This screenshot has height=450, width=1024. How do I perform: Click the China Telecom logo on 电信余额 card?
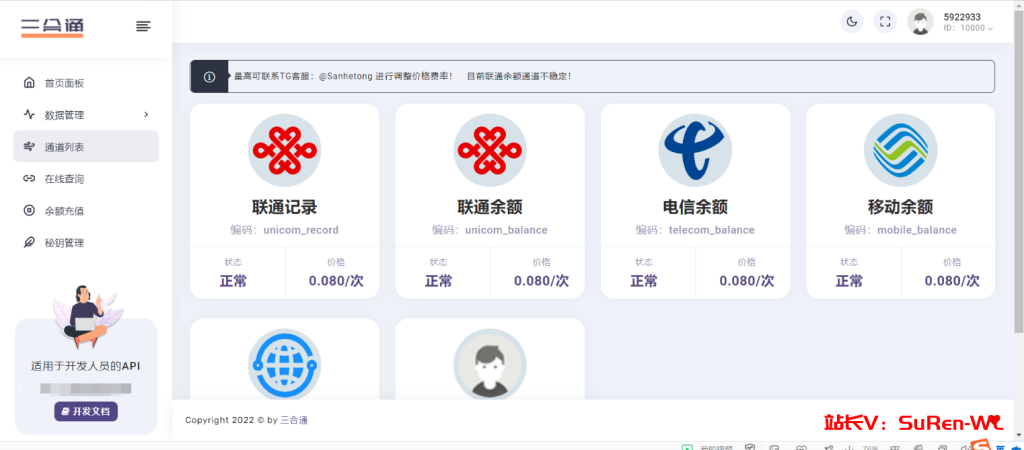tap(695, 150)
